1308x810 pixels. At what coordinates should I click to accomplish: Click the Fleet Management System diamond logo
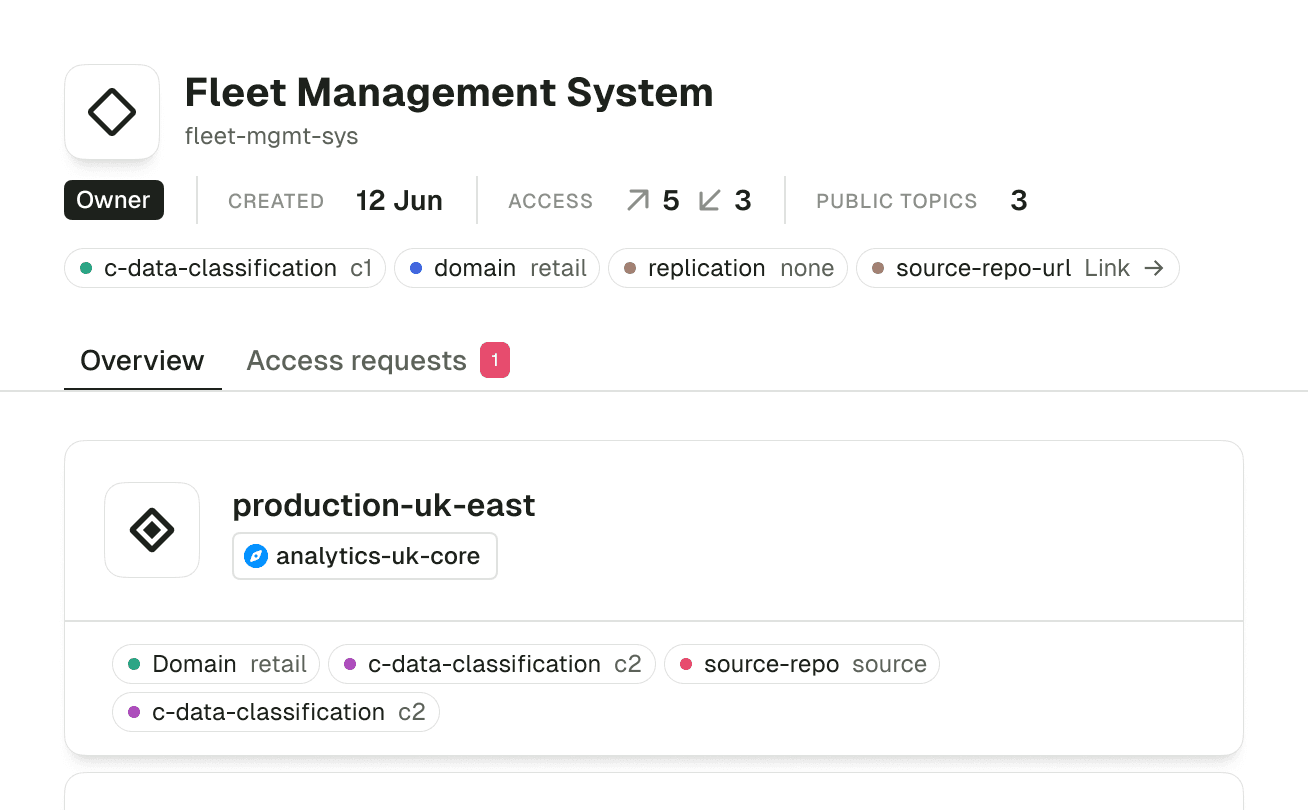pos(112,112)
